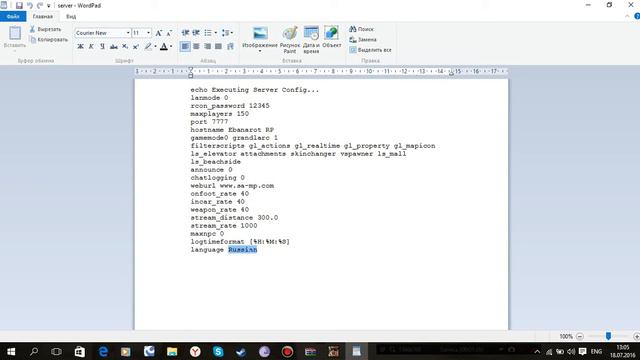Click Выделить все (select all) button
Screen dimensions: 640x360
click(371, 50)
